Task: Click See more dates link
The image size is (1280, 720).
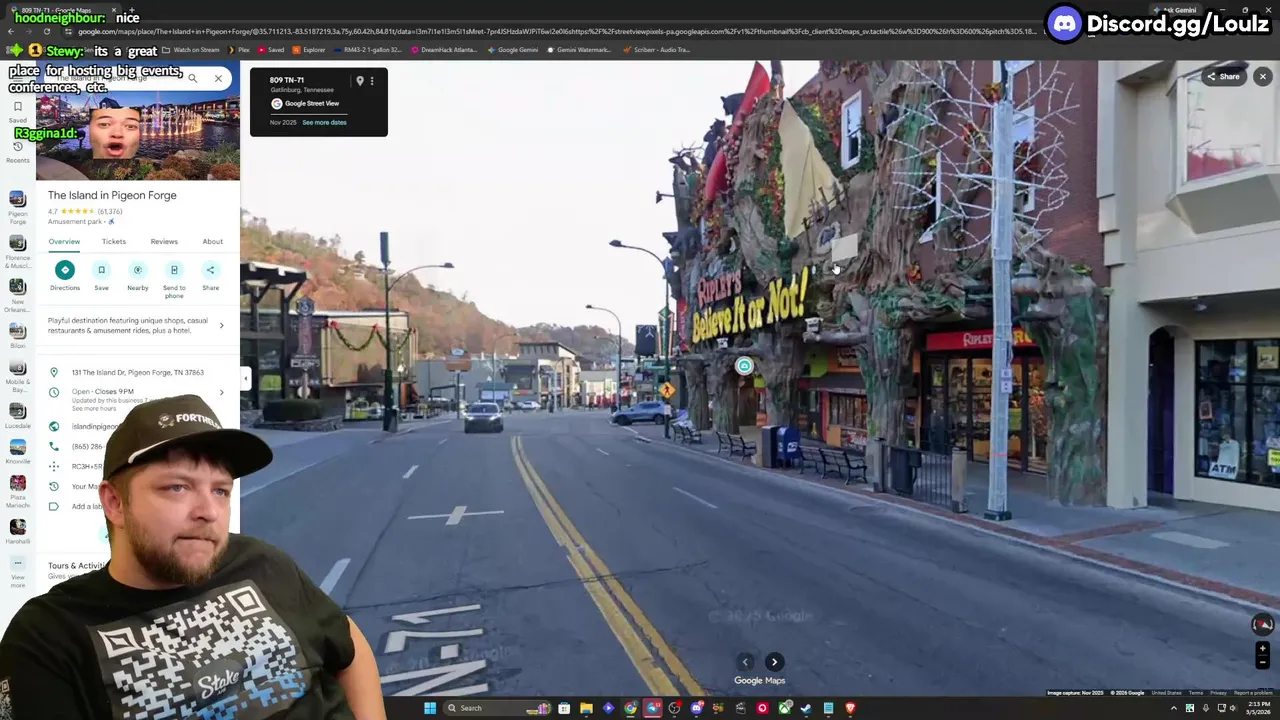Action: [x=324, y=122]
